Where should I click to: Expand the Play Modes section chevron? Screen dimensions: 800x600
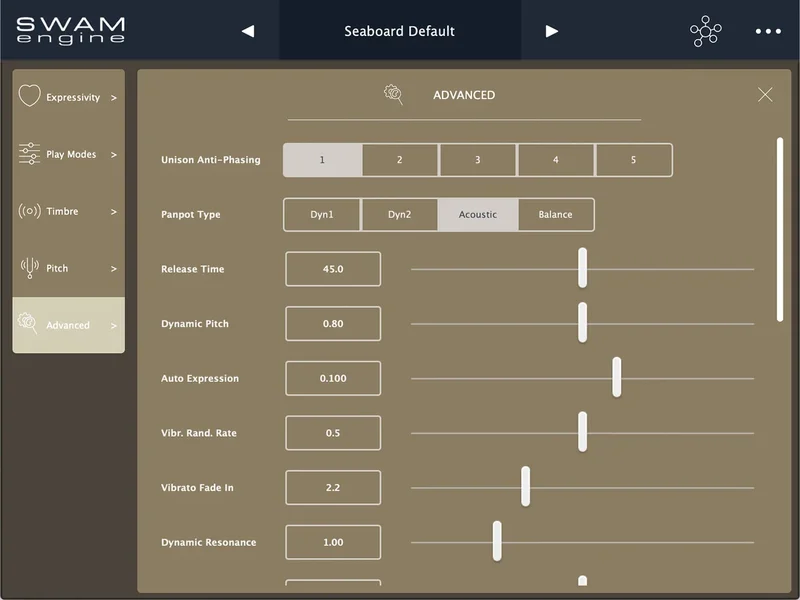[114, 155]
